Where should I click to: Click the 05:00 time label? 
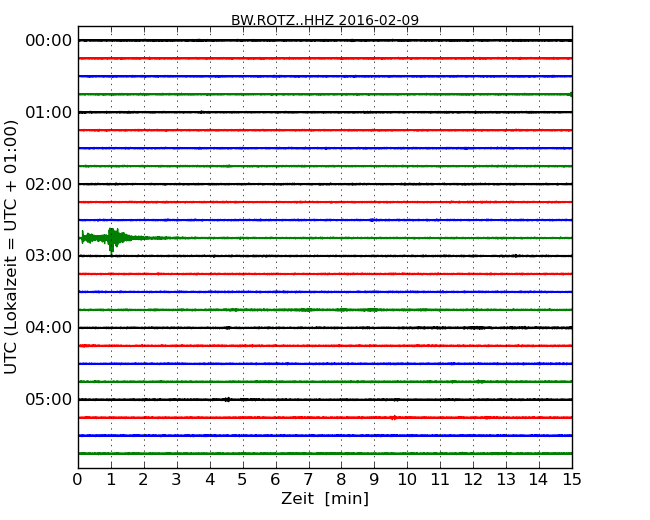tap(49, 399)
